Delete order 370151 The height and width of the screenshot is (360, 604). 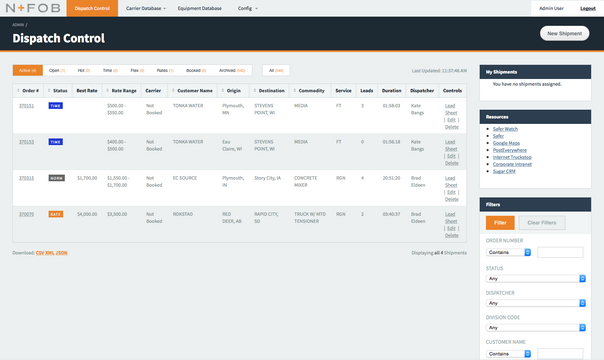[x=451, y=127]
